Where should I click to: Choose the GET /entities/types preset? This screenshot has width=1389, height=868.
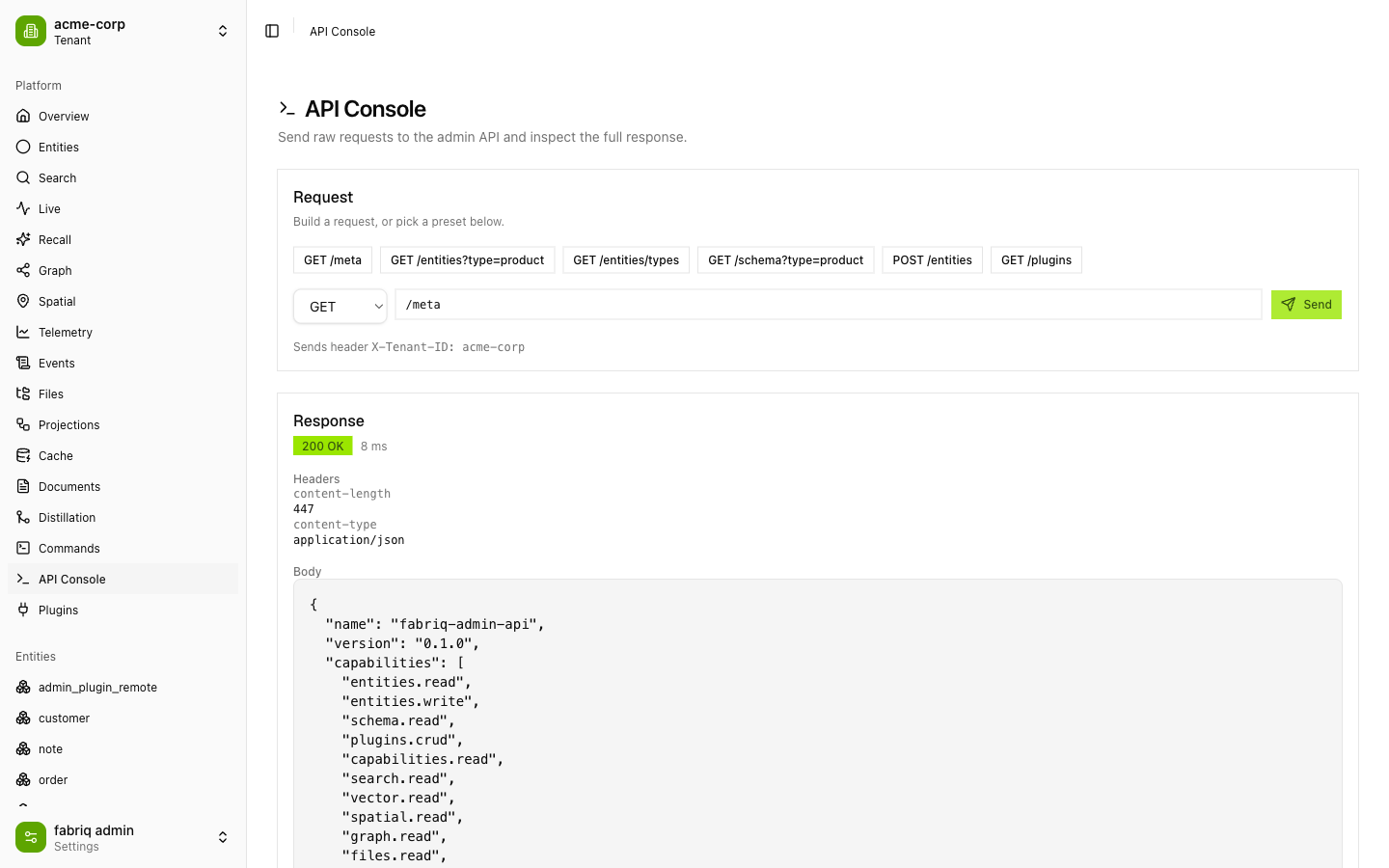[x=626, y=260]
